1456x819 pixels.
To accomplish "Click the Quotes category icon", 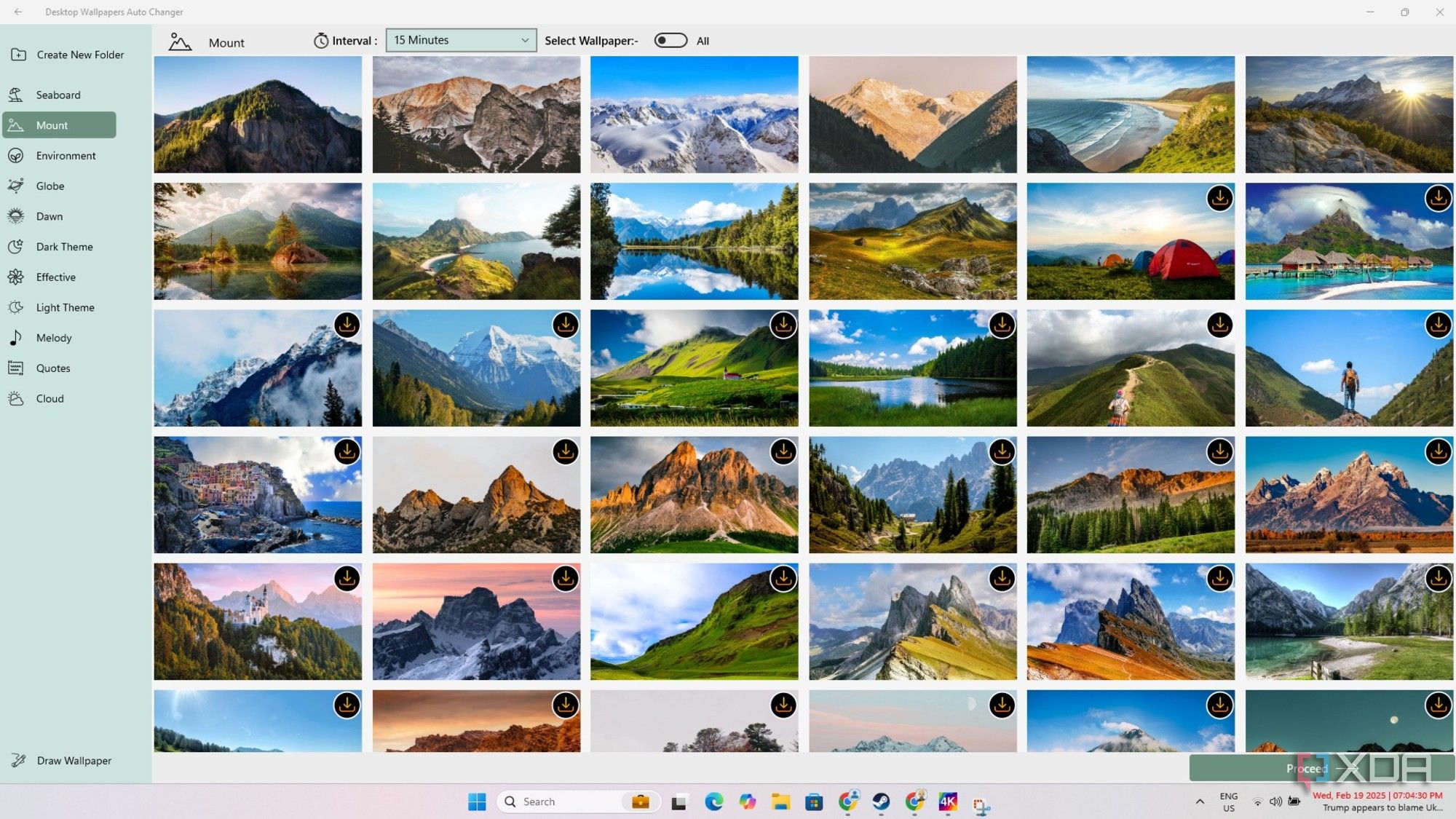I will point(16,368).
